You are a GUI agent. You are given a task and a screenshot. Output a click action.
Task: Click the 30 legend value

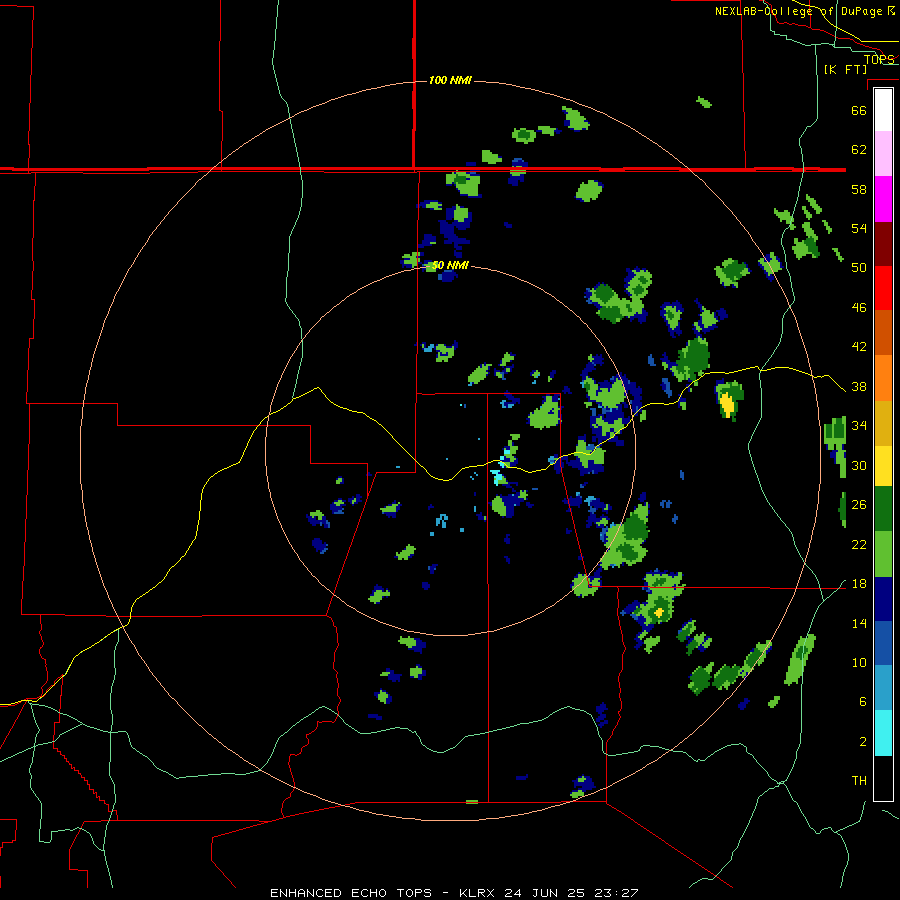(859, 465)
